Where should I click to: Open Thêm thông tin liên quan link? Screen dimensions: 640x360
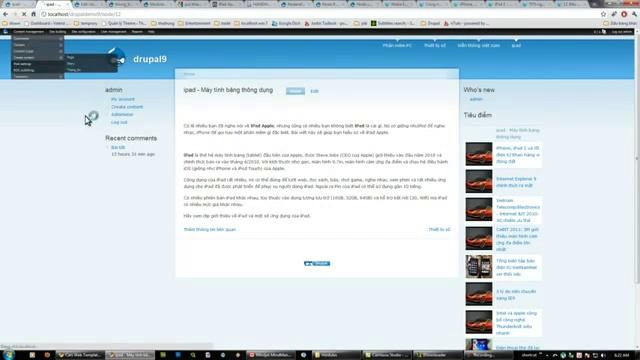(x=210, y=229)
